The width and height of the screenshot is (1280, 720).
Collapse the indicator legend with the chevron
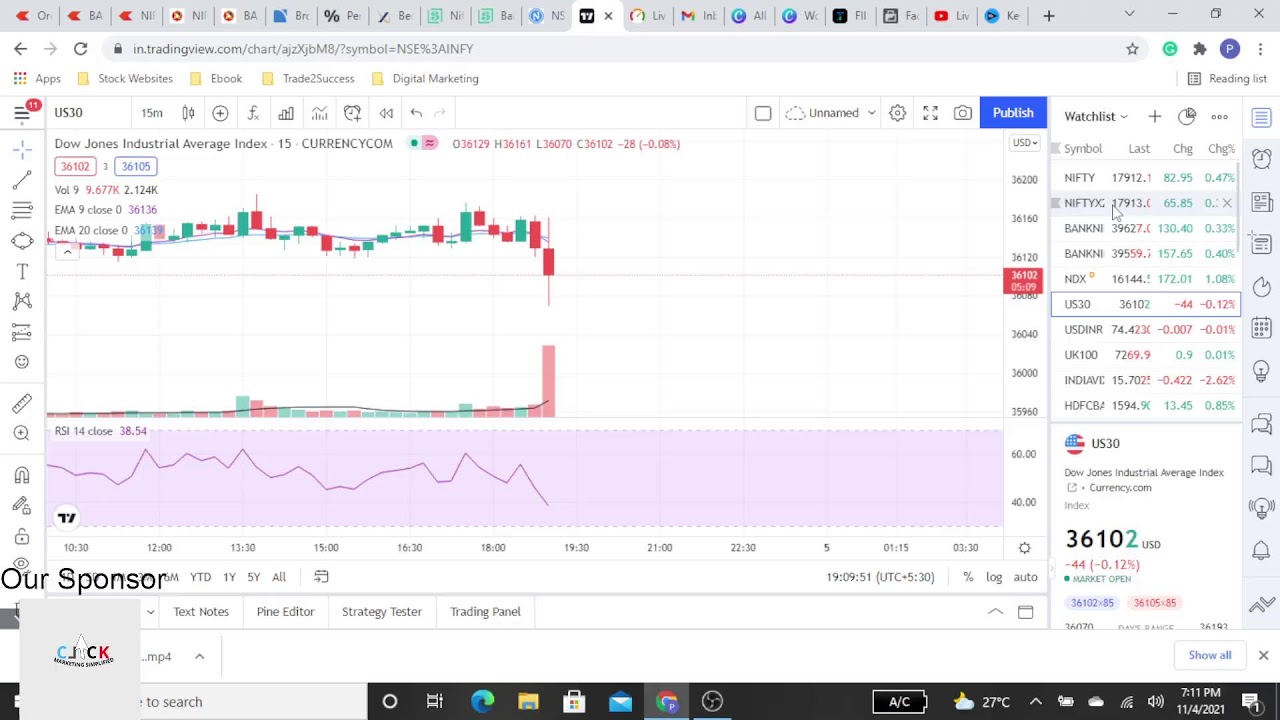(x=67, y=252)
